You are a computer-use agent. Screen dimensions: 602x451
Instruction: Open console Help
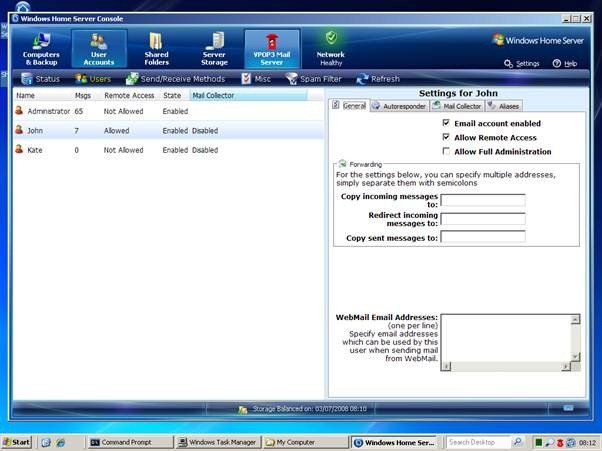point(565,63)
